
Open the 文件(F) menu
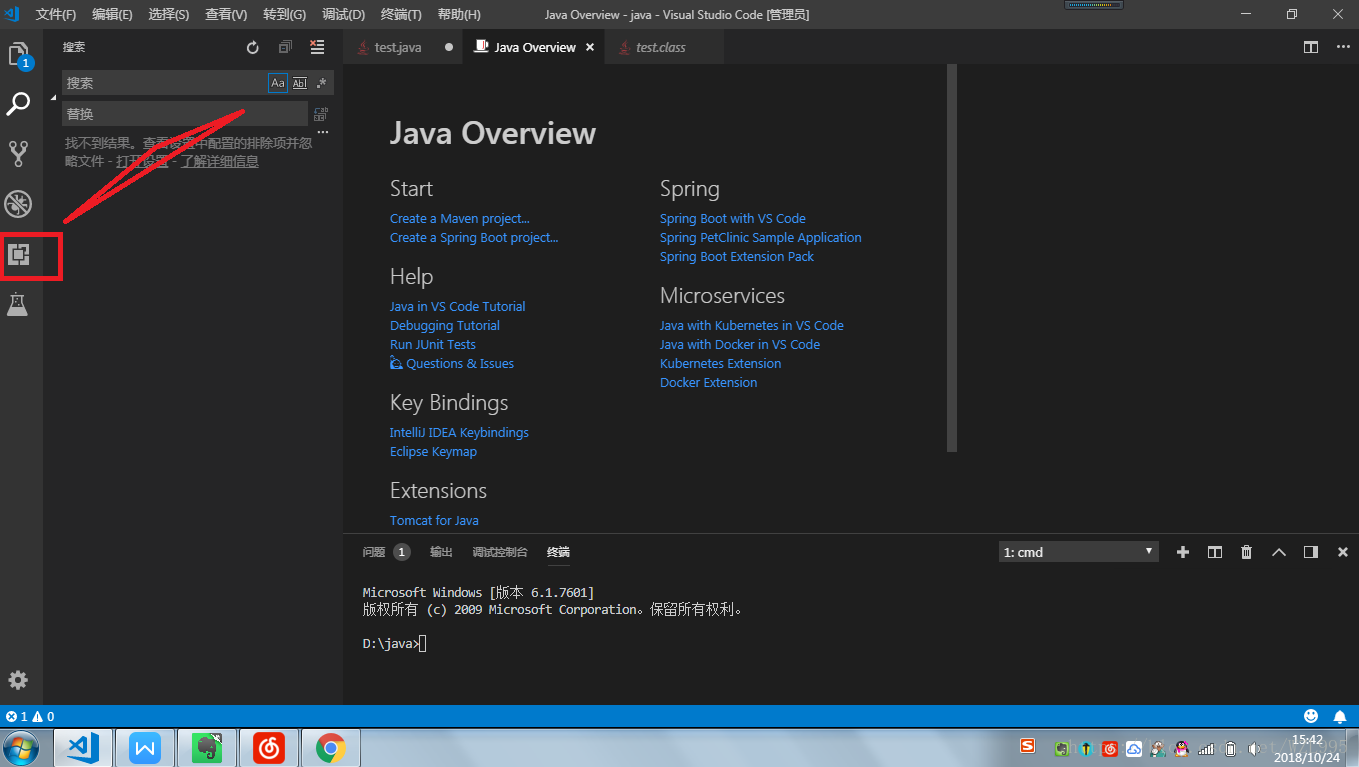pos(56,15)
